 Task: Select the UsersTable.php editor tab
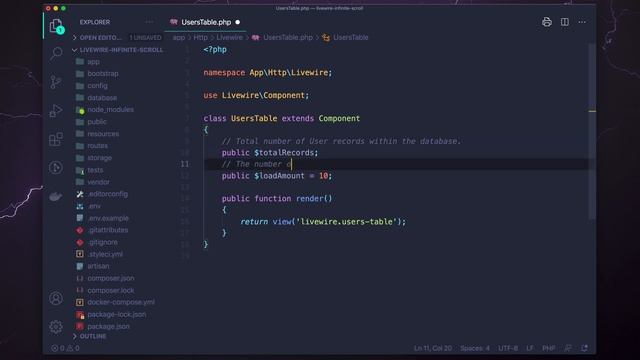pyautogui.click(x=205, y=22)
